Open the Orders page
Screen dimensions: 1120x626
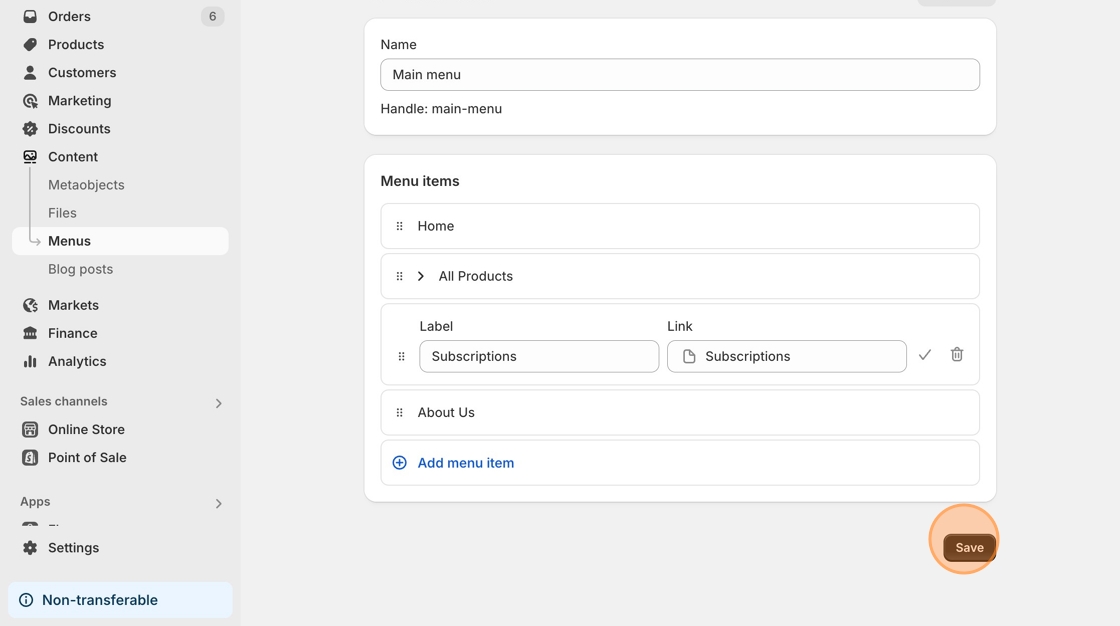coord(69,17)
